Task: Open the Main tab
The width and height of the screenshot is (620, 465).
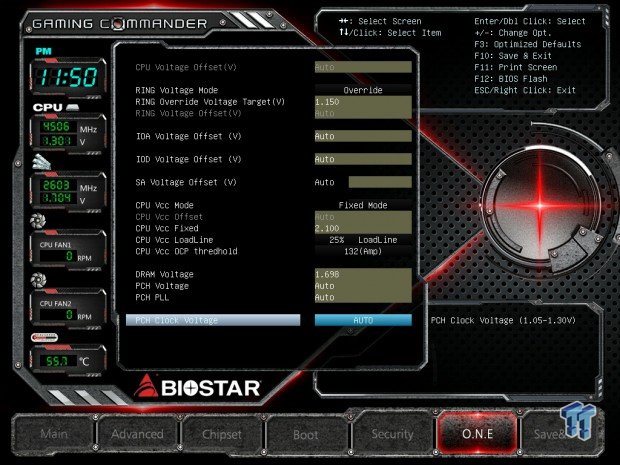Action: [x=54, y=434]
